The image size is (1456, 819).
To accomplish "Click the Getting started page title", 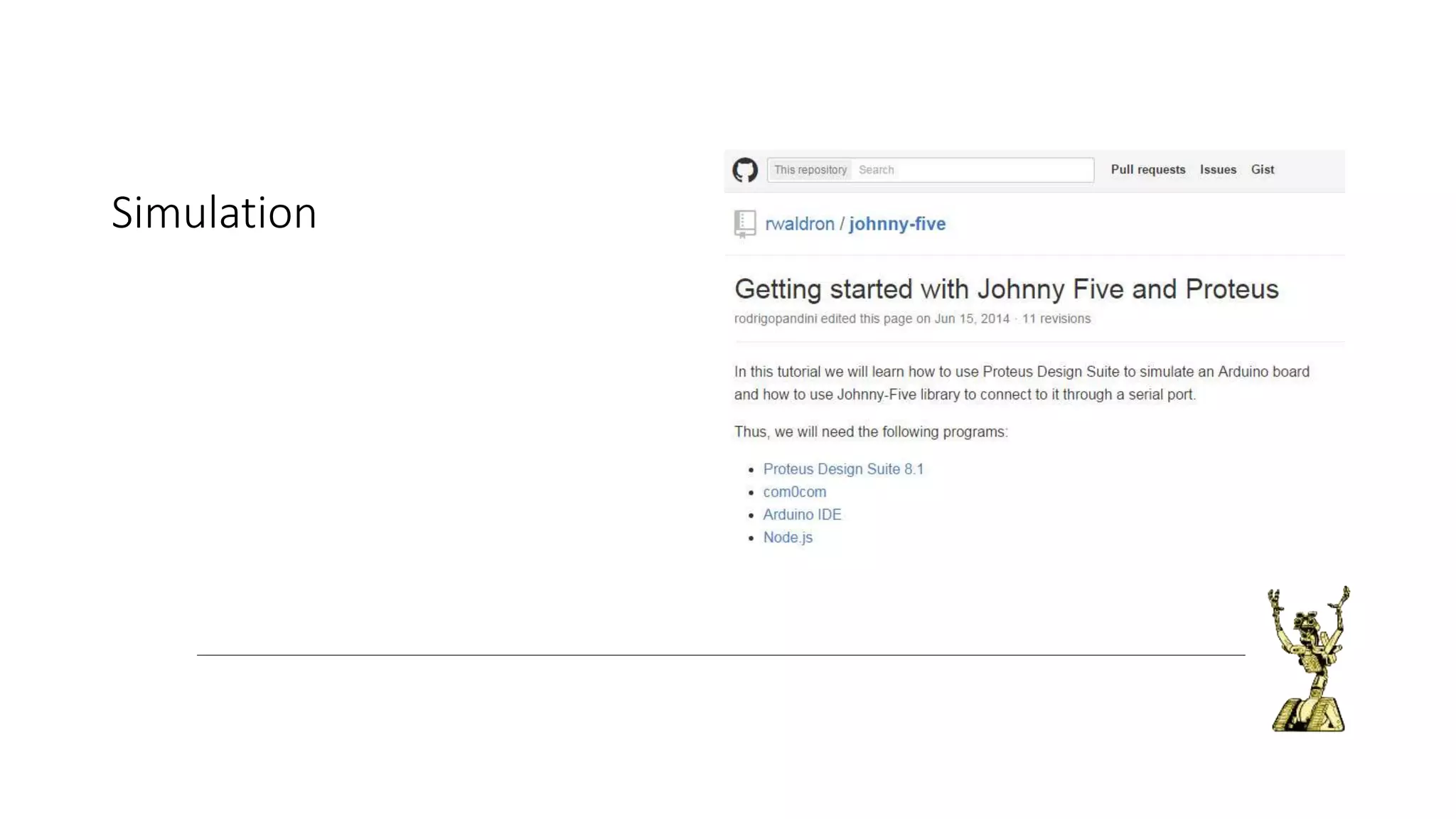I will [1006, 289].
